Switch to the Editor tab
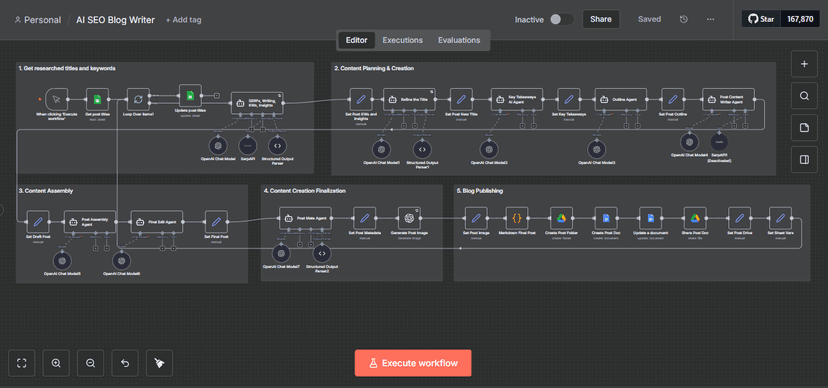 click(356, 40)
